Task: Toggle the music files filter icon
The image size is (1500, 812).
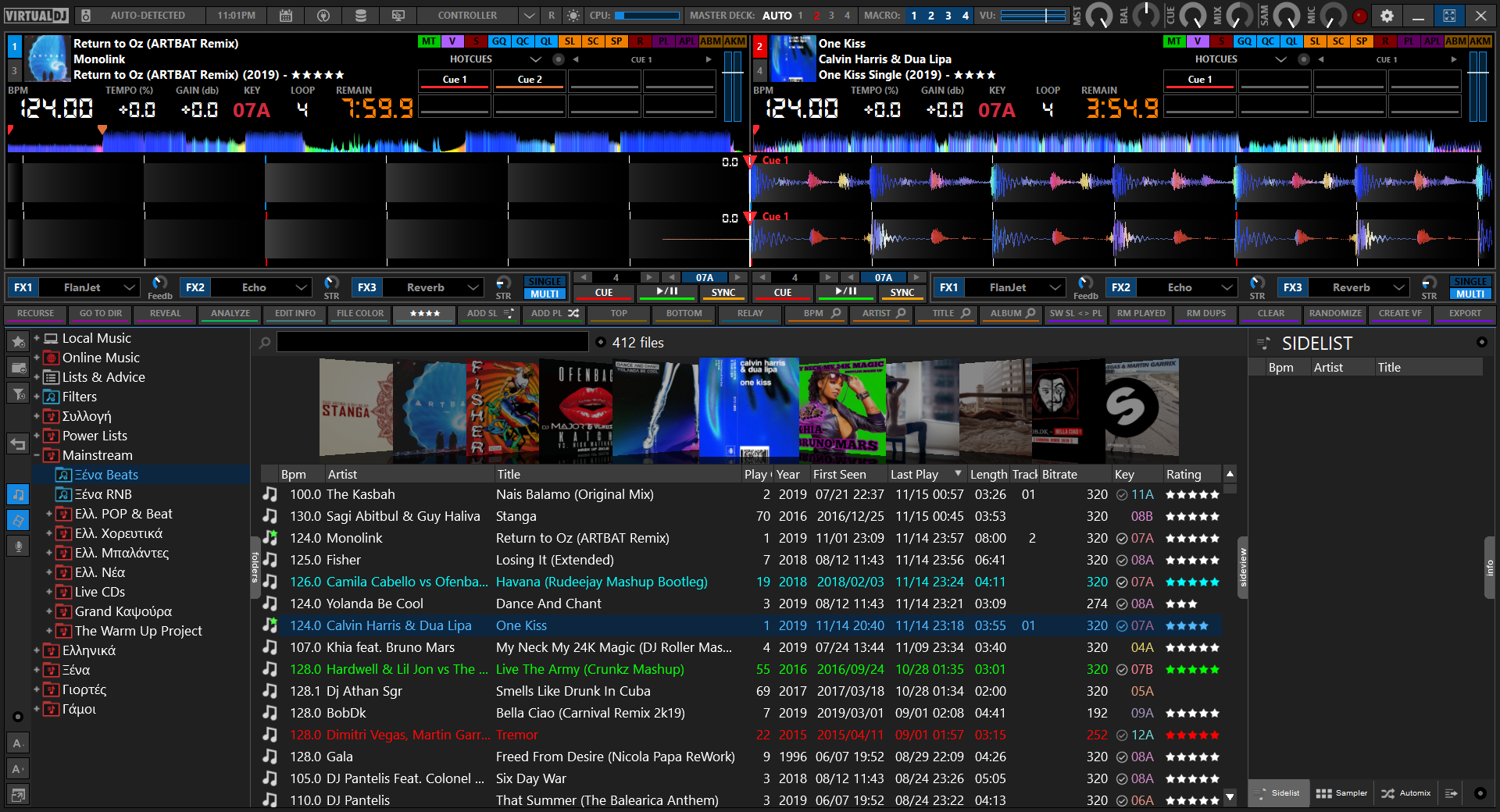Action: (18, 495)
